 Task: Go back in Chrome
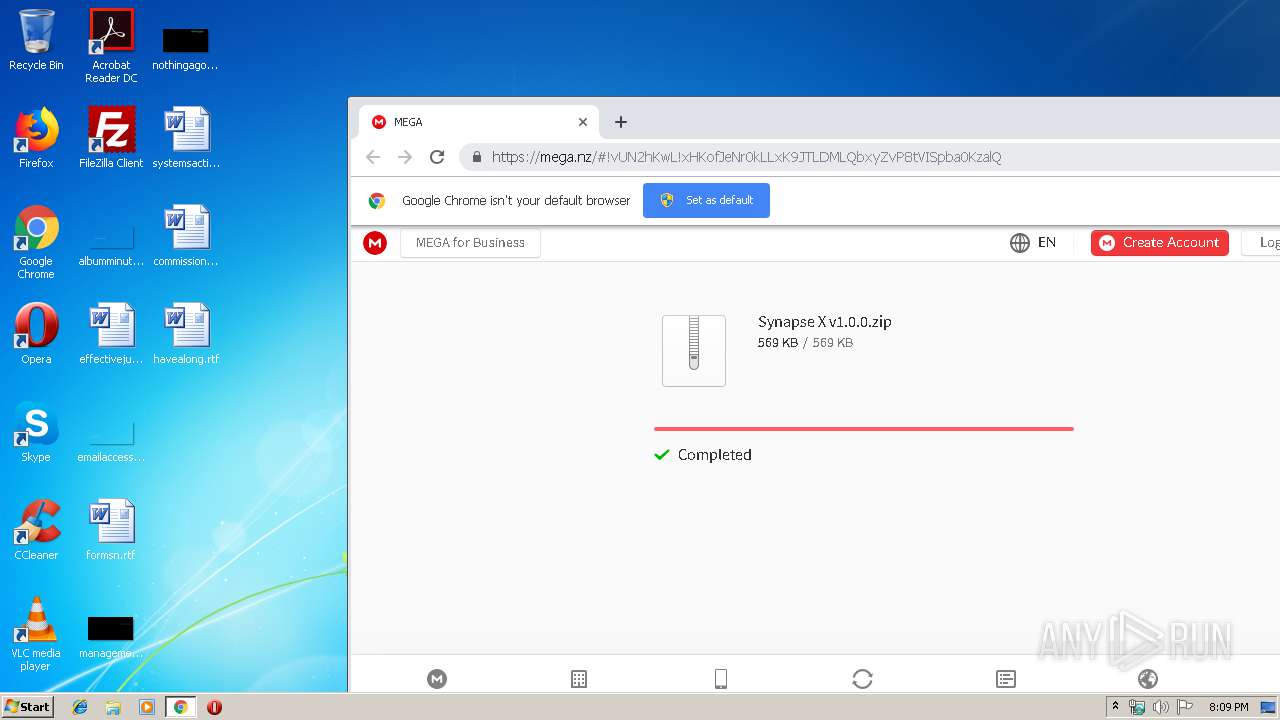(x=373, y=157)
